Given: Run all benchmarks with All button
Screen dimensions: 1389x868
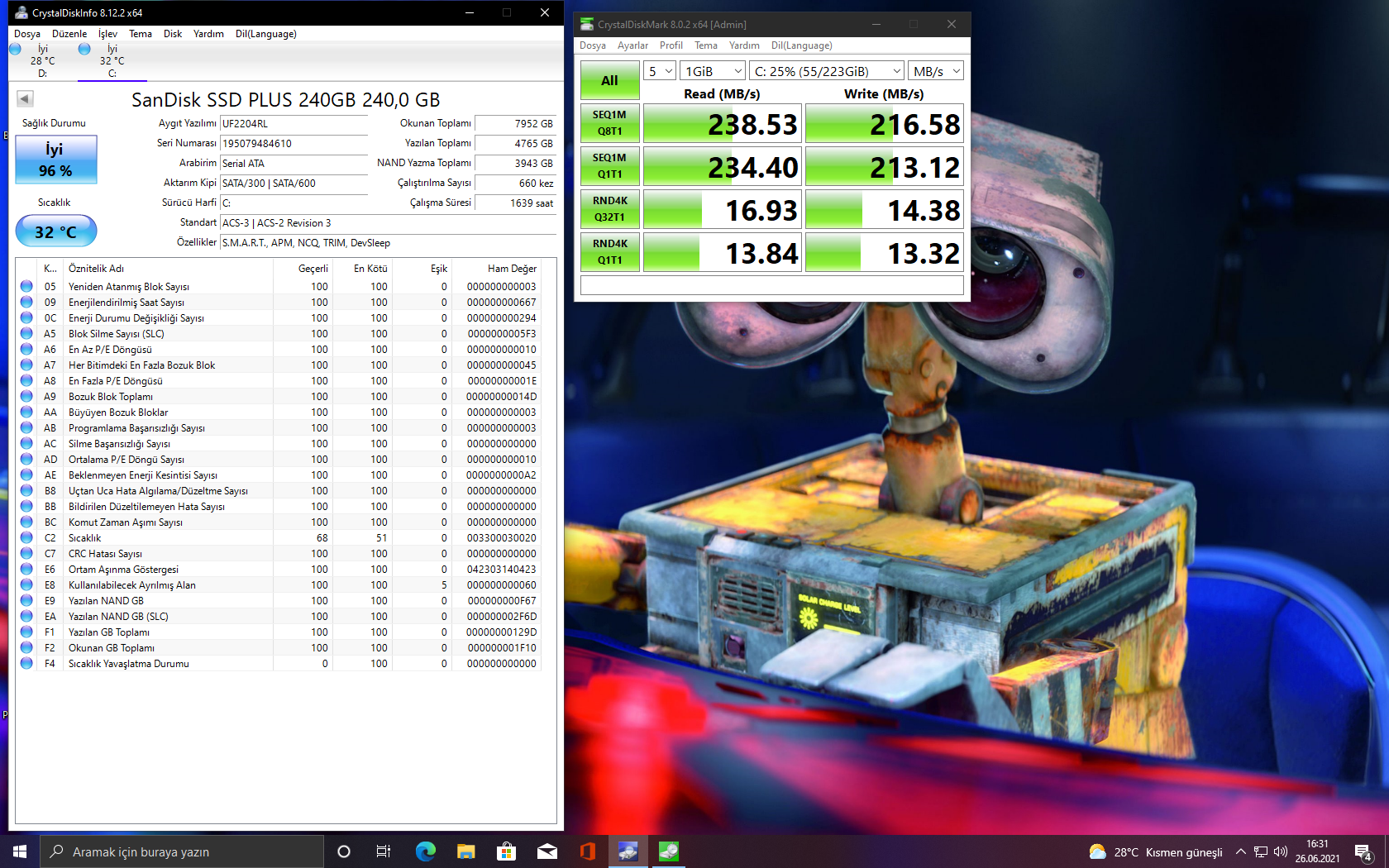Looking at the screenshot, I should pos(610,80).
